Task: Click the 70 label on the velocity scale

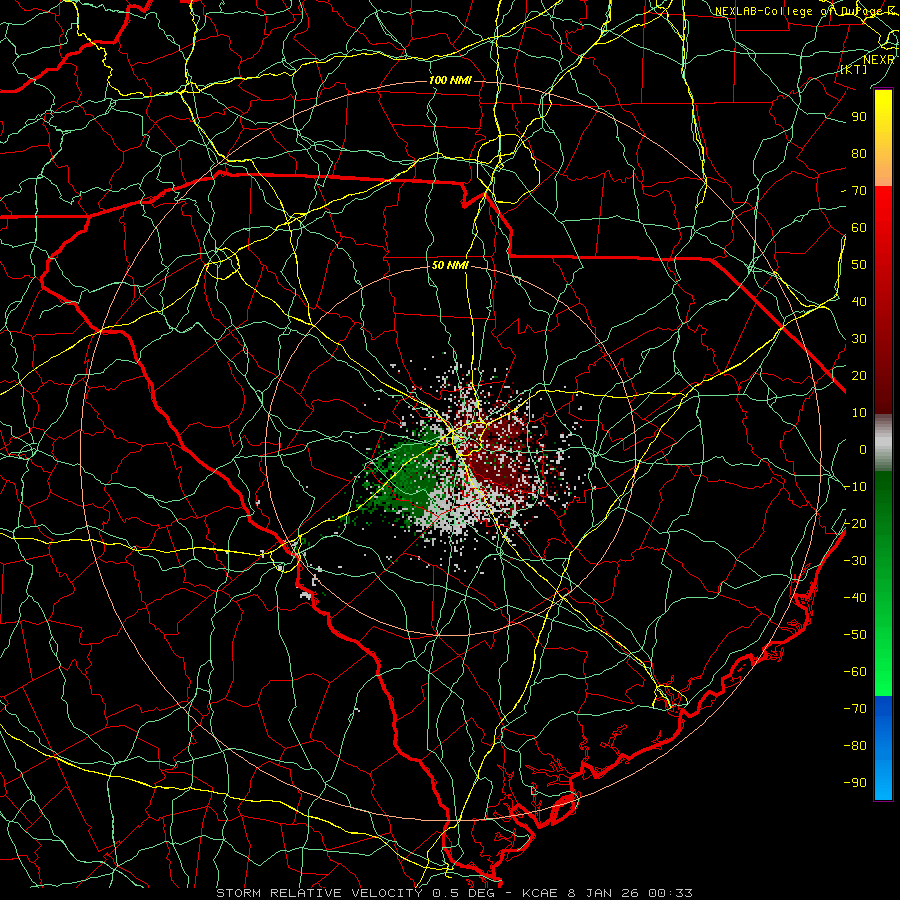Action: [859, 191]
